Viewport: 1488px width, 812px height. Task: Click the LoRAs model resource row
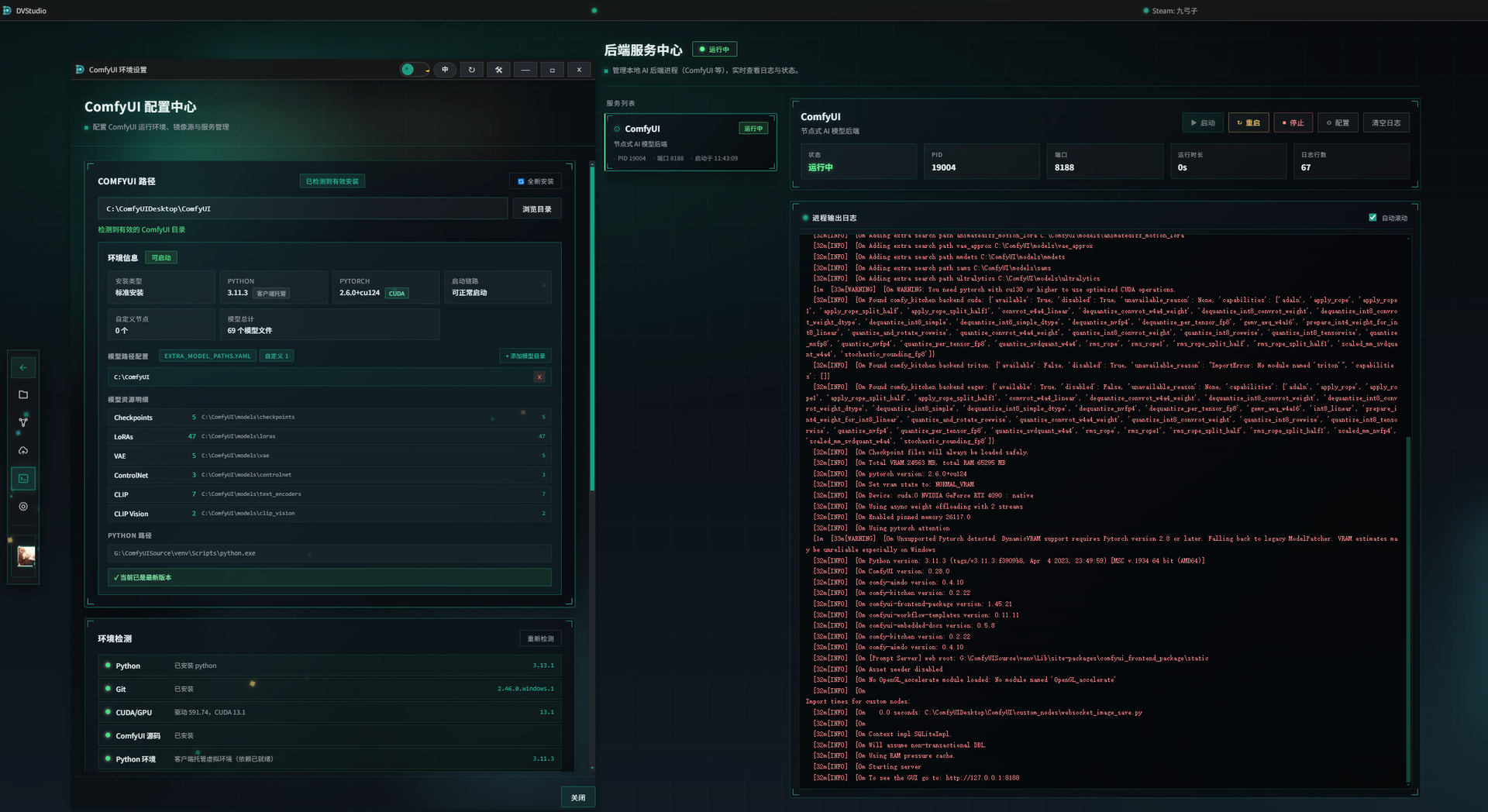click(x=329, y=437)
